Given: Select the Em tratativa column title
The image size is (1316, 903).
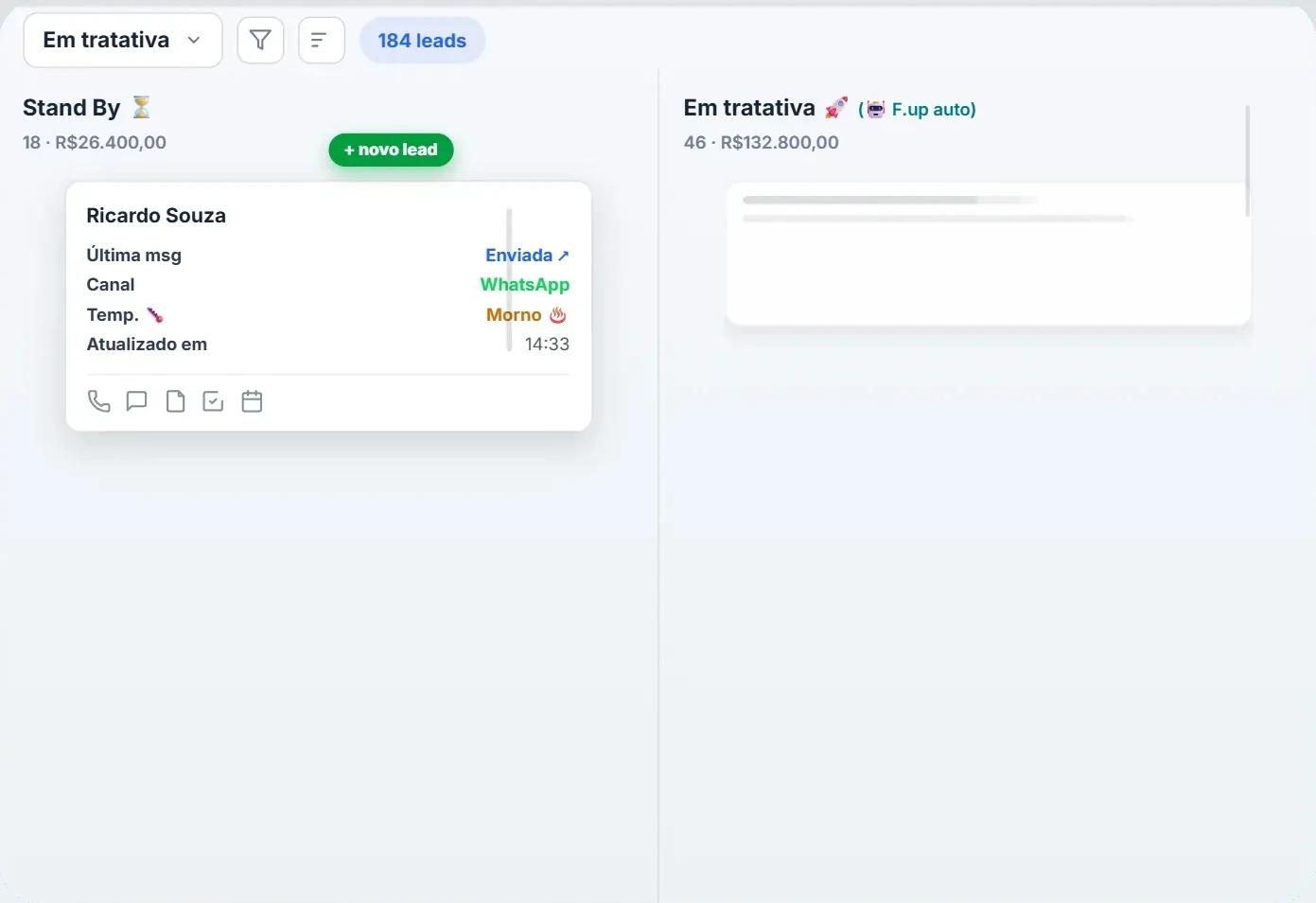Looking at the screenshot, I should (749, 108).
